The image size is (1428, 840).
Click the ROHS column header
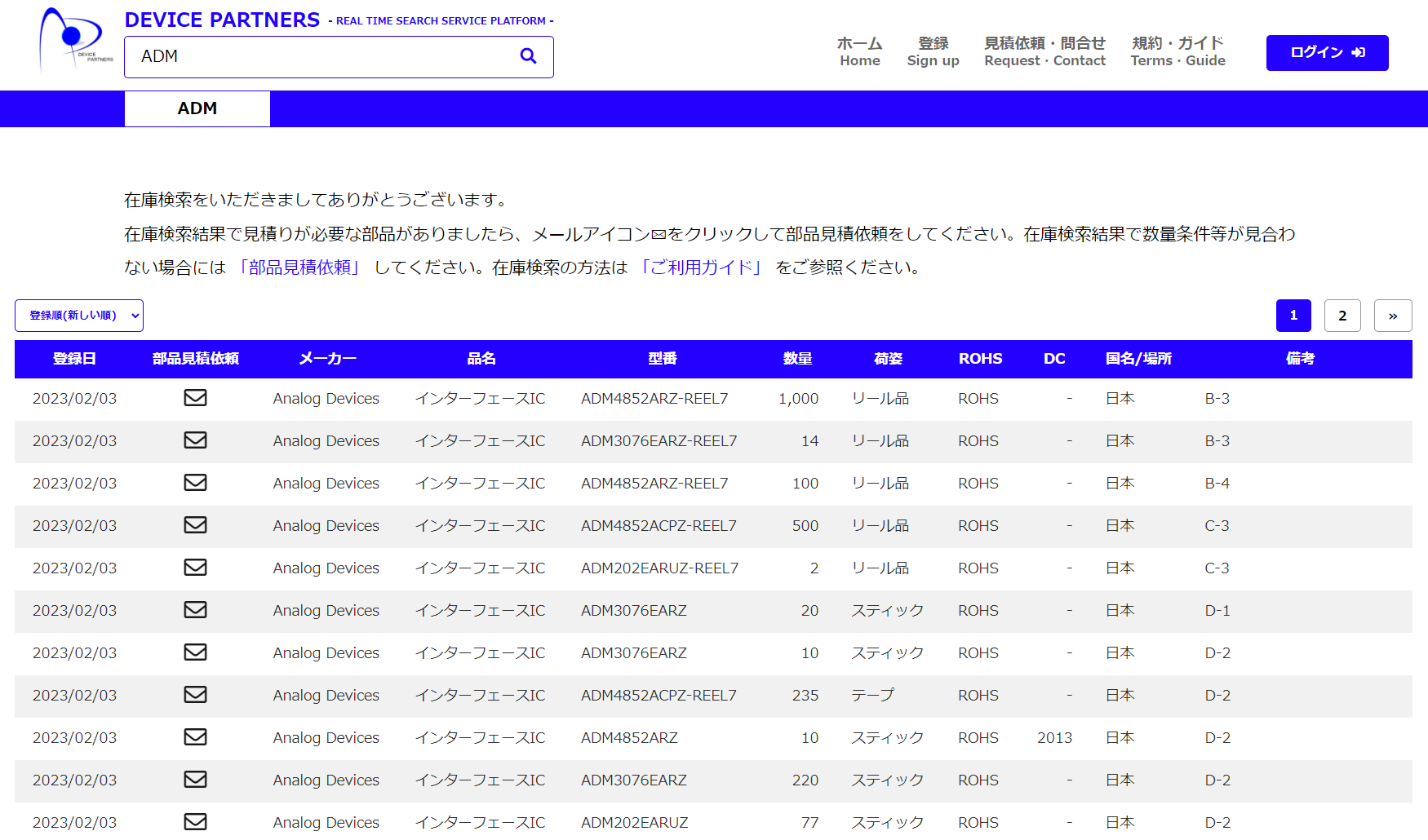click(980, 359)
